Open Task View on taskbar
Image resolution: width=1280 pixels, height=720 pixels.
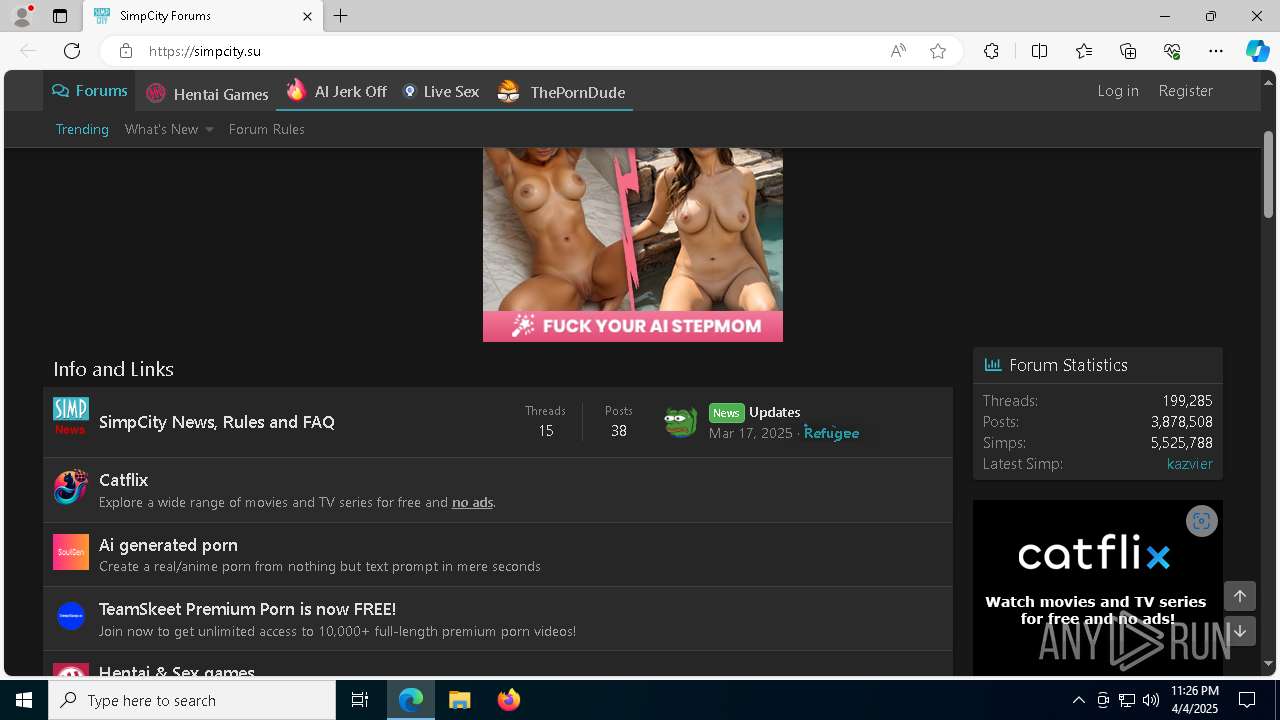[360, 700]
